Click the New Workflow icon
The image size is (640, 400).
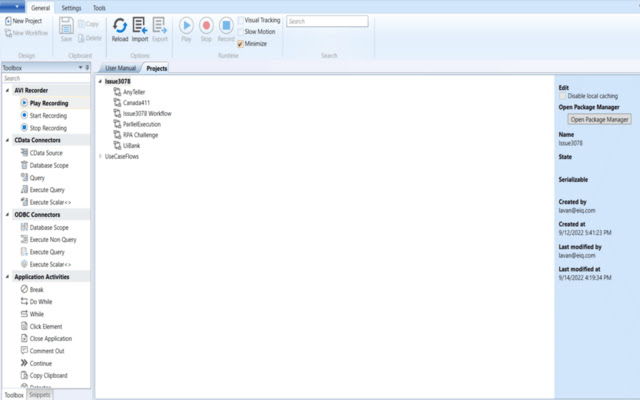pos(8,33)
